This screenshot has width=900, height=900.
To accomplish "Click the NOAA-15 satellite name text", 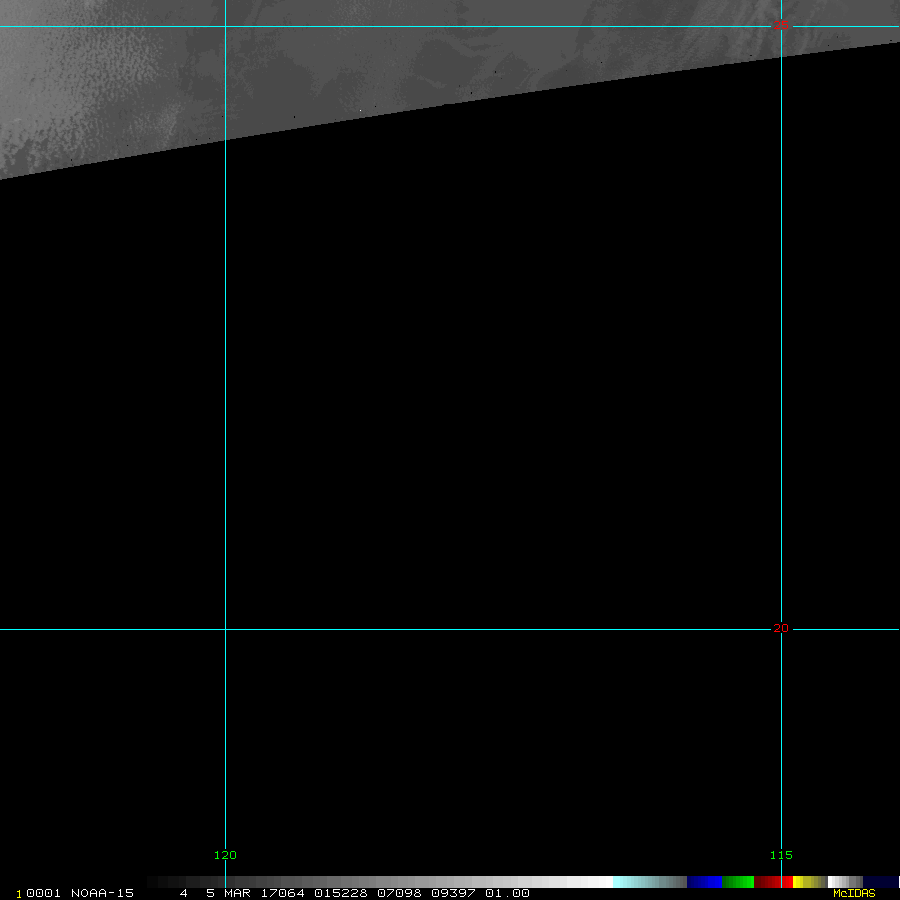I will [102, 893].
